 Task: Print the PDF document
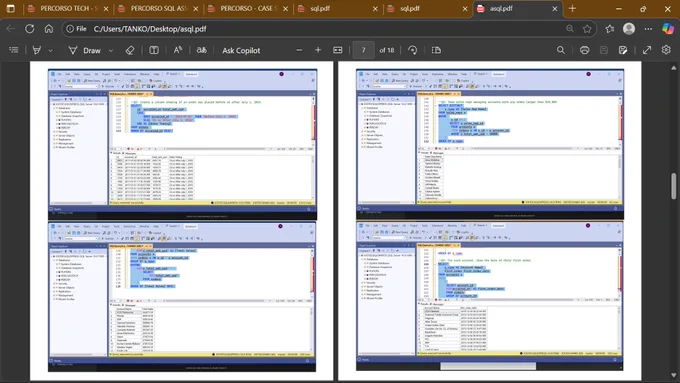point(585,50)
